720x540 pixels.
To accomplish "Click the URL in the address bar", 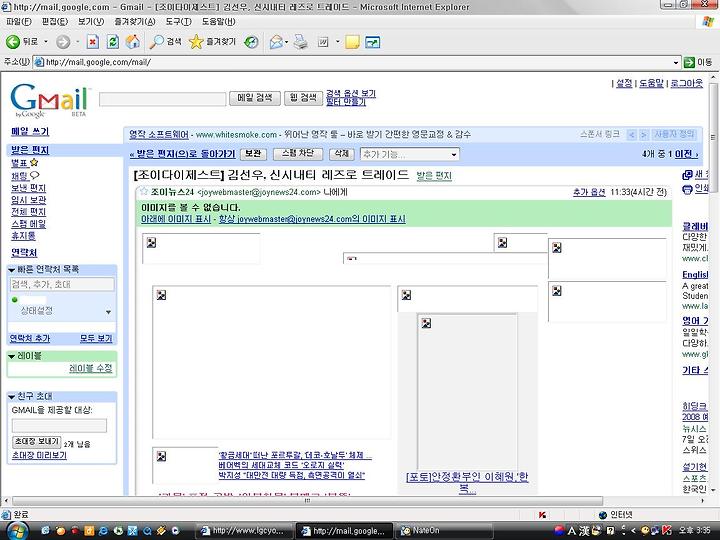I will pos(98,62).
